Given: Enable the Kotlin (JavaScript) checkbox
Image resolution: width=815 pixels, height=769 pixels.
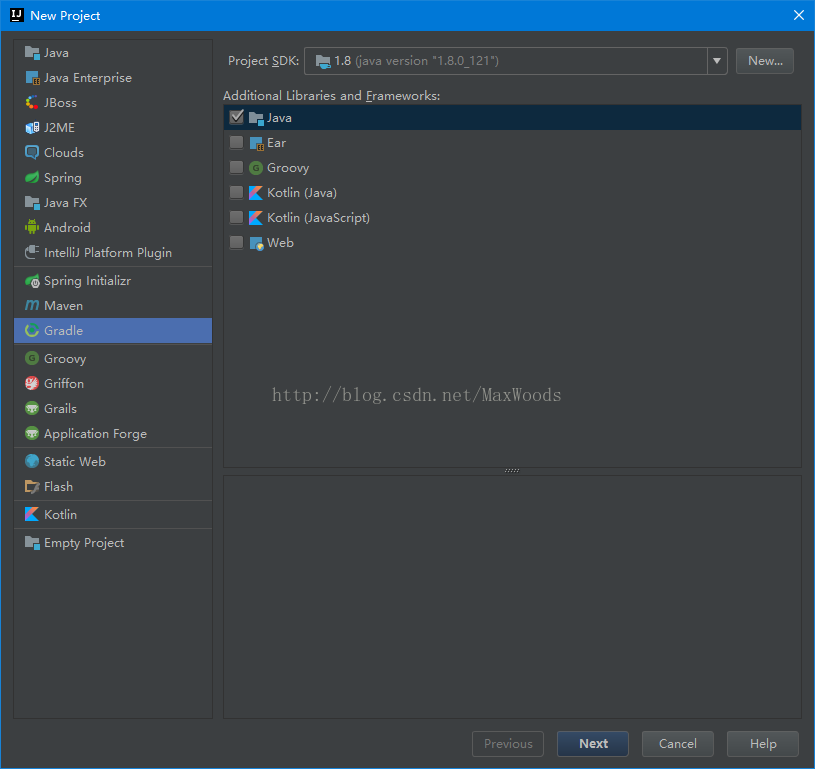Looking at the screenshot, I should [x=236, y=217].
